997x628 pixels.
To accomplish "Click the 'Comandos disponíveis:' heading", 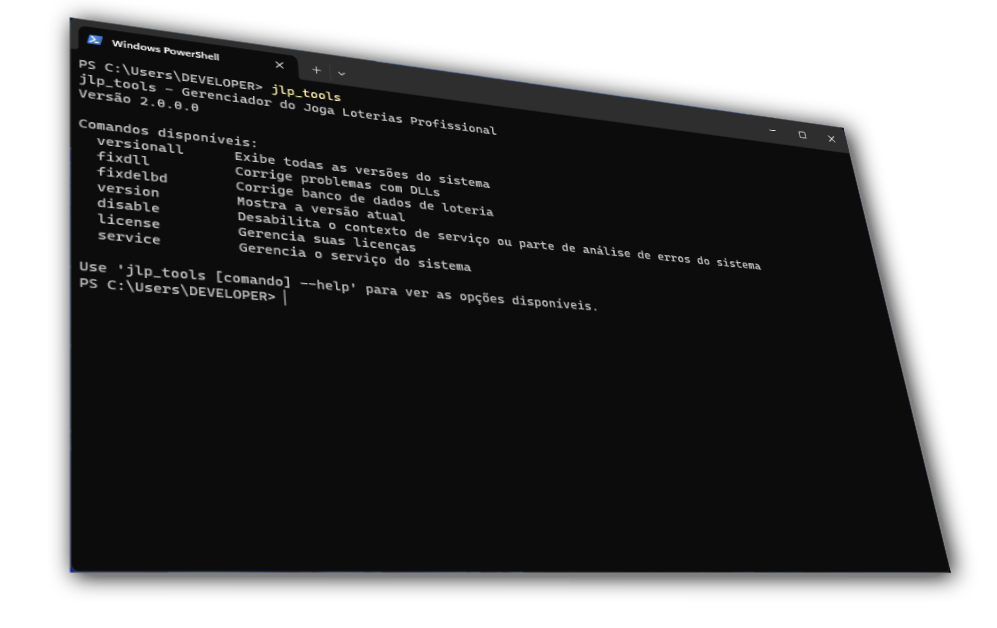I will 168,132.
